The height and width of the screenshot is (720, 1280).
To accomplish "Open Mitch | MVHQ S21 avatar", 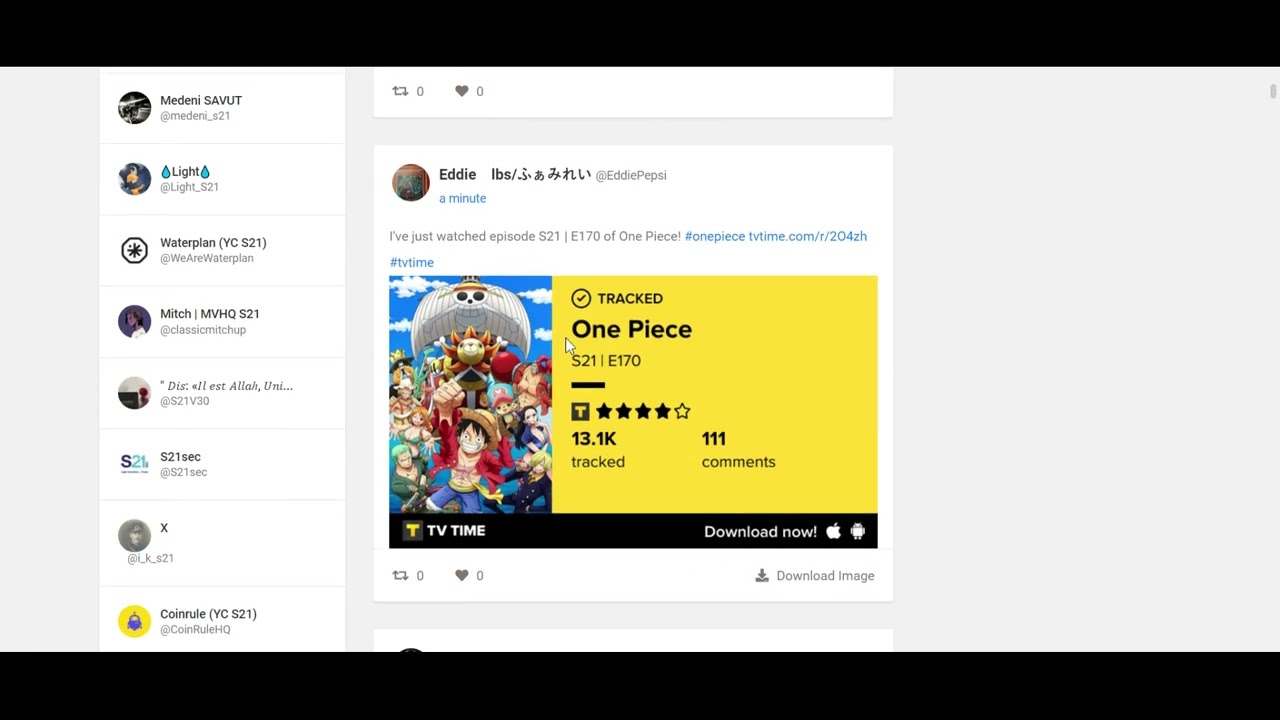I will pyautogui.click(x=134, y=321).
